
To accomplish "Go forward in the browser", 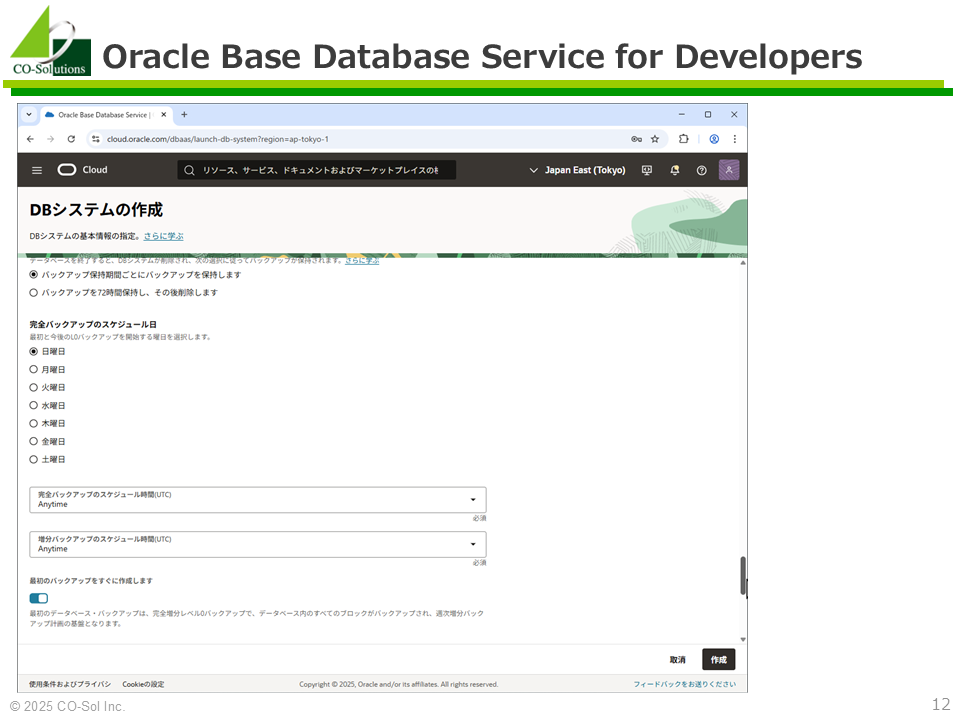I will pos(51,139).
